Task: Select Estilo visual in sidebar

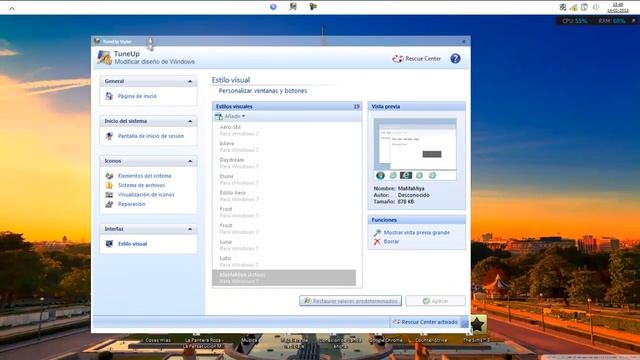Action: [132, 244]
